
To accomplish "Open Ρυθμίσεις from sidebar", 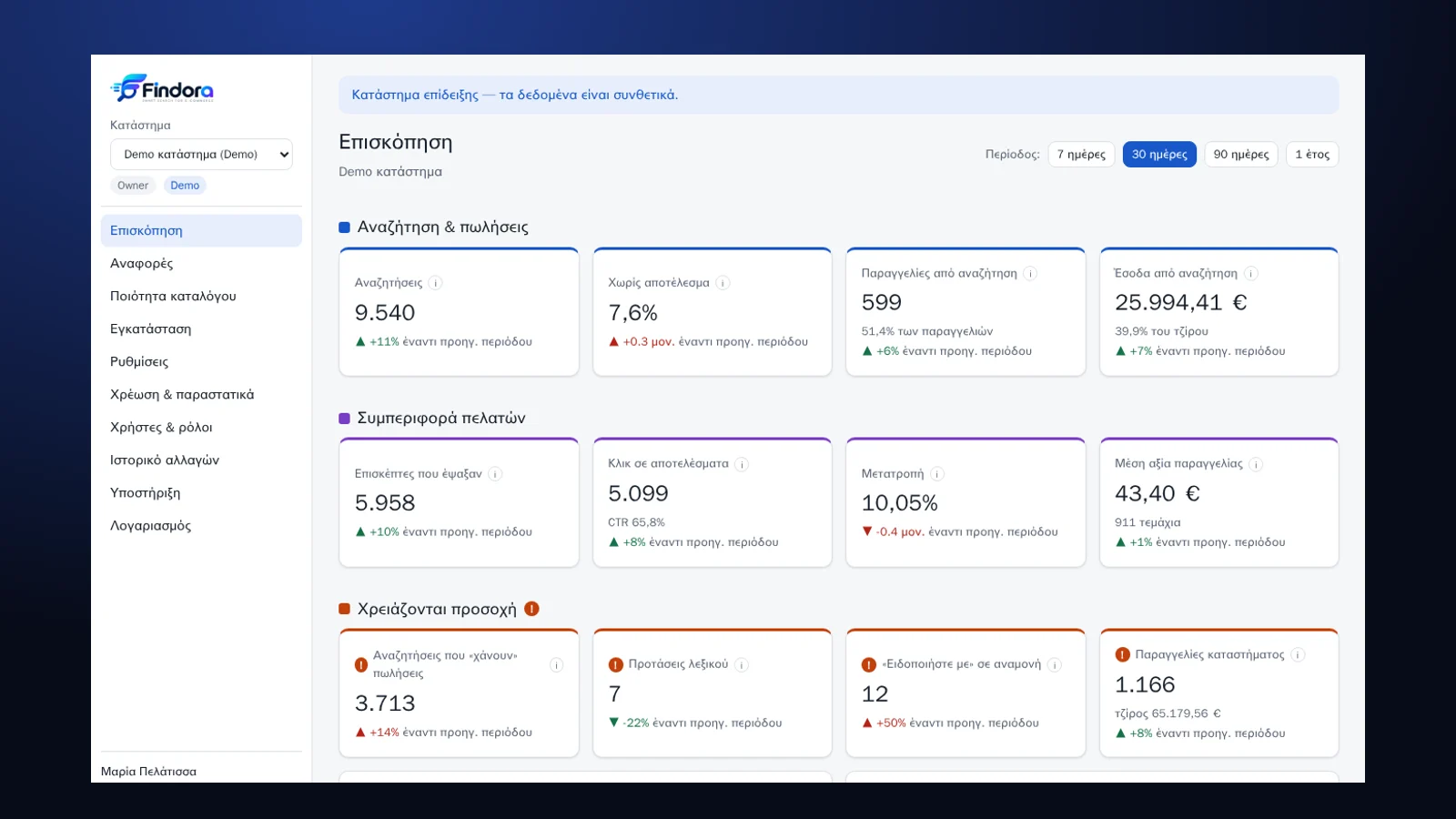I will pyautogui.click(x=201, y=362).
